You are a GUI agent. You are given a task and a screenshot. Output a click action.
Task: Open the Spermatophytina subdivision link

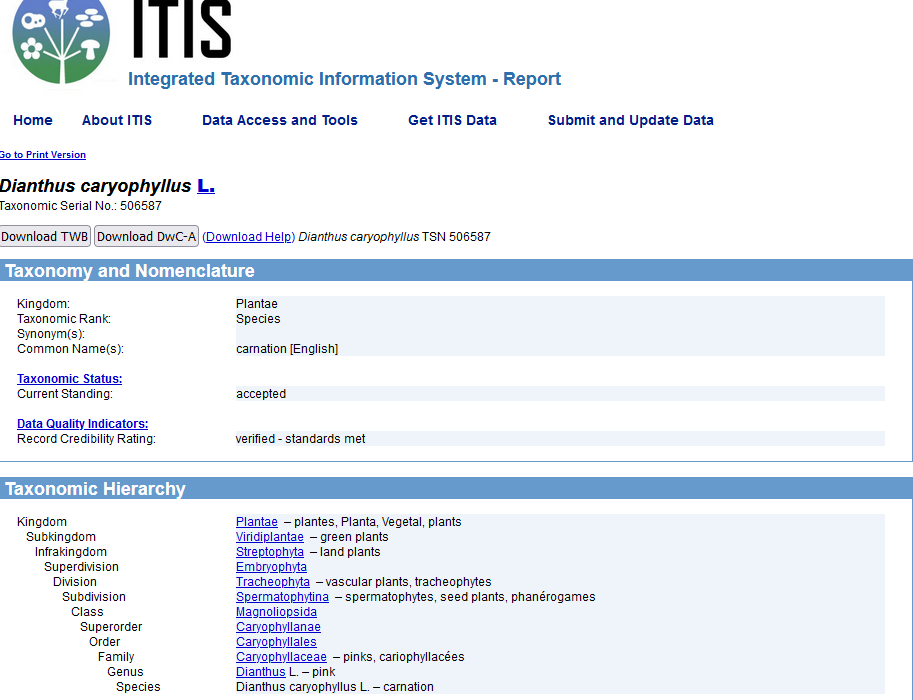[282, 597]
